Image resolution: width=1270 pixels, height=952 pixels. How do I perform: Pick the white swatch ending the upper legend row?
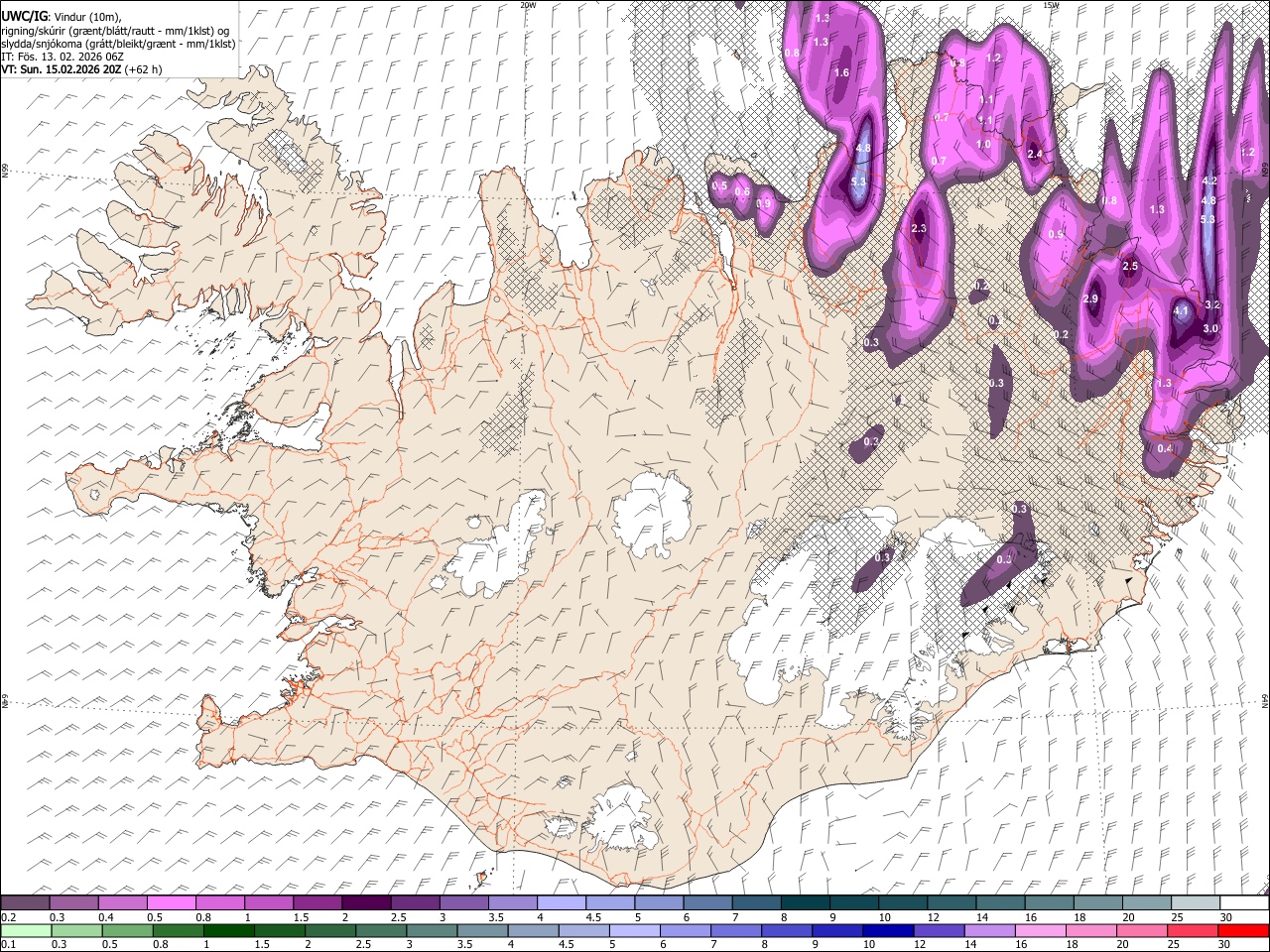(1245, 903)
